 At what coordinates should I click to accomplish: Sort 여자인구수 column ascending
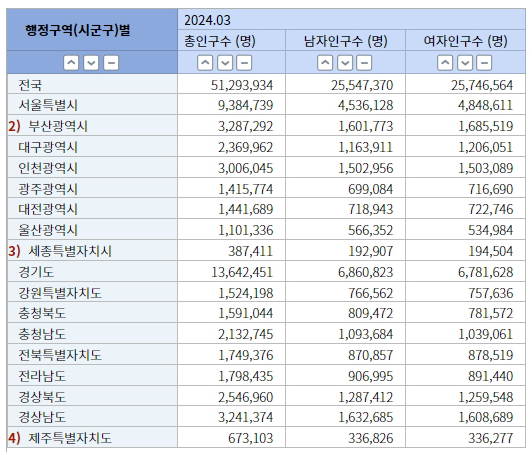[x=445, y=63]
